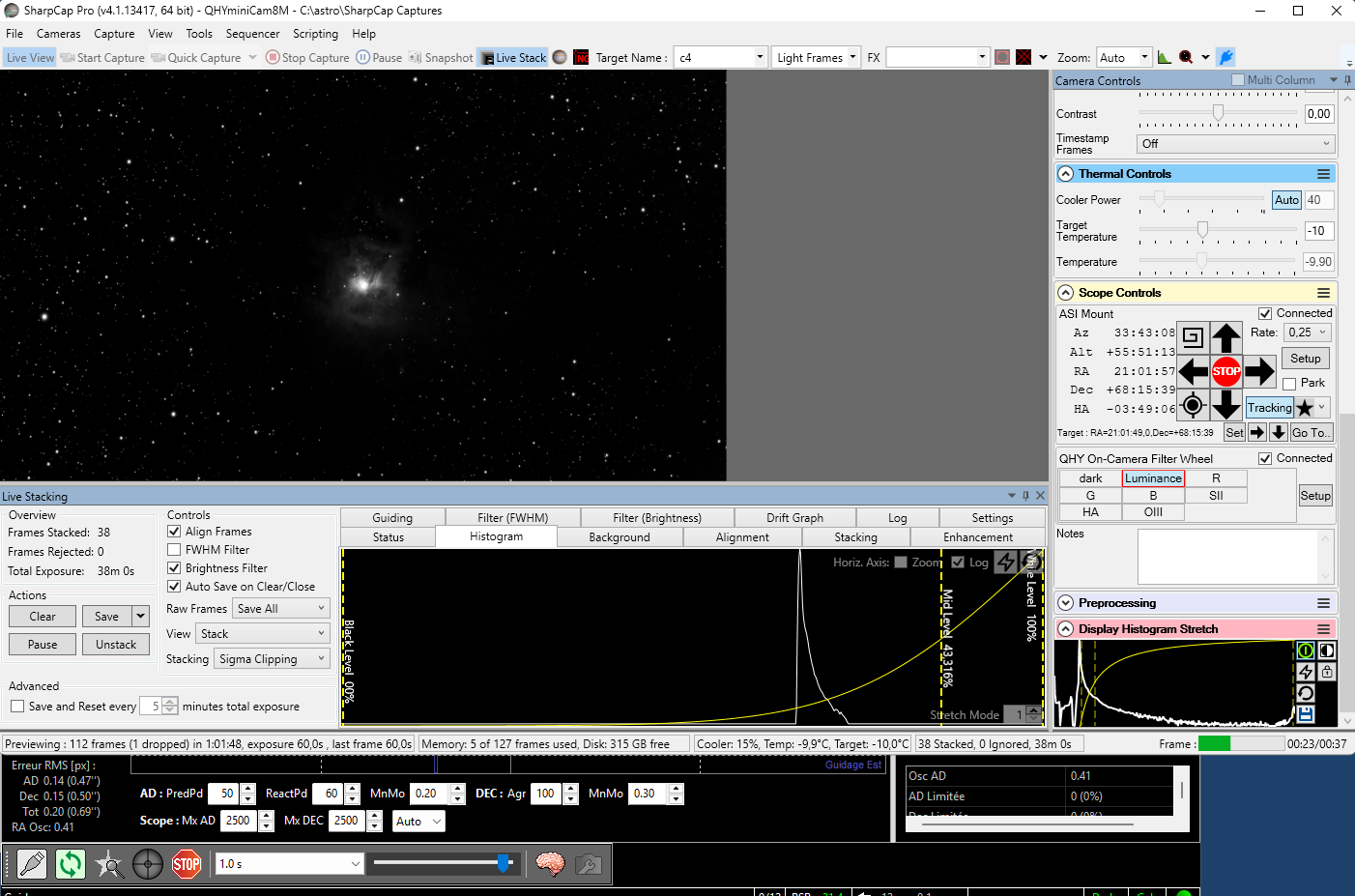Click the FX input combo field
The height and width of the screenshot is (896, 1355).
[x=937, y=57]
